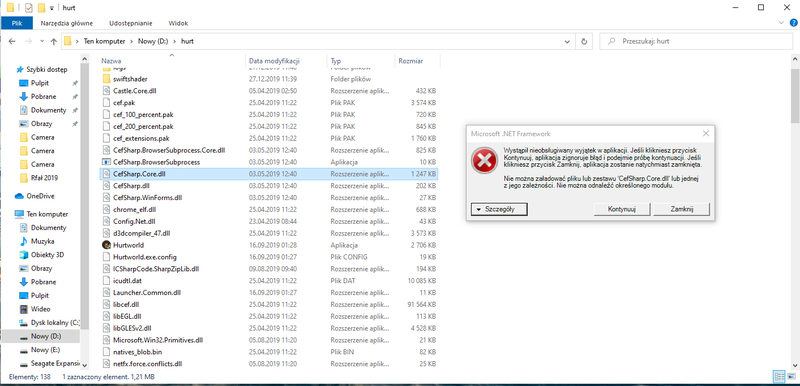Click sidebar scrollbar down arrow

(85, 365)
